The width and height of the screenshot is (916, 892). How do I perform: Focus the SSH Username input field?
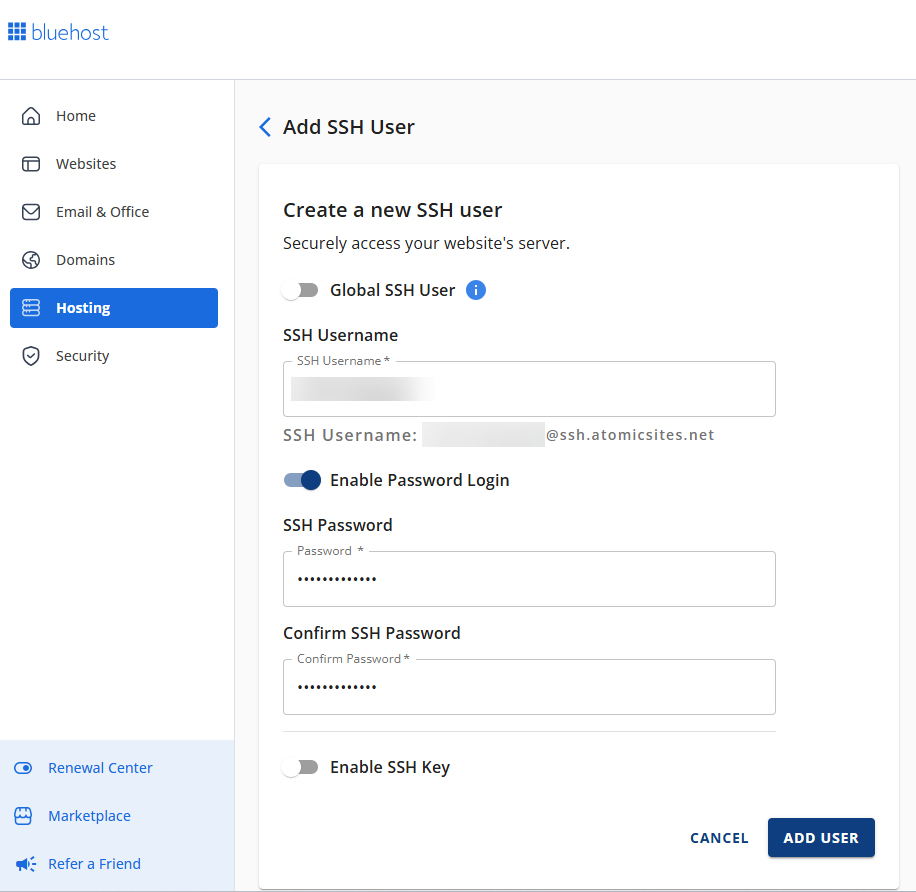pyautogui.click(x=529, y=389)
